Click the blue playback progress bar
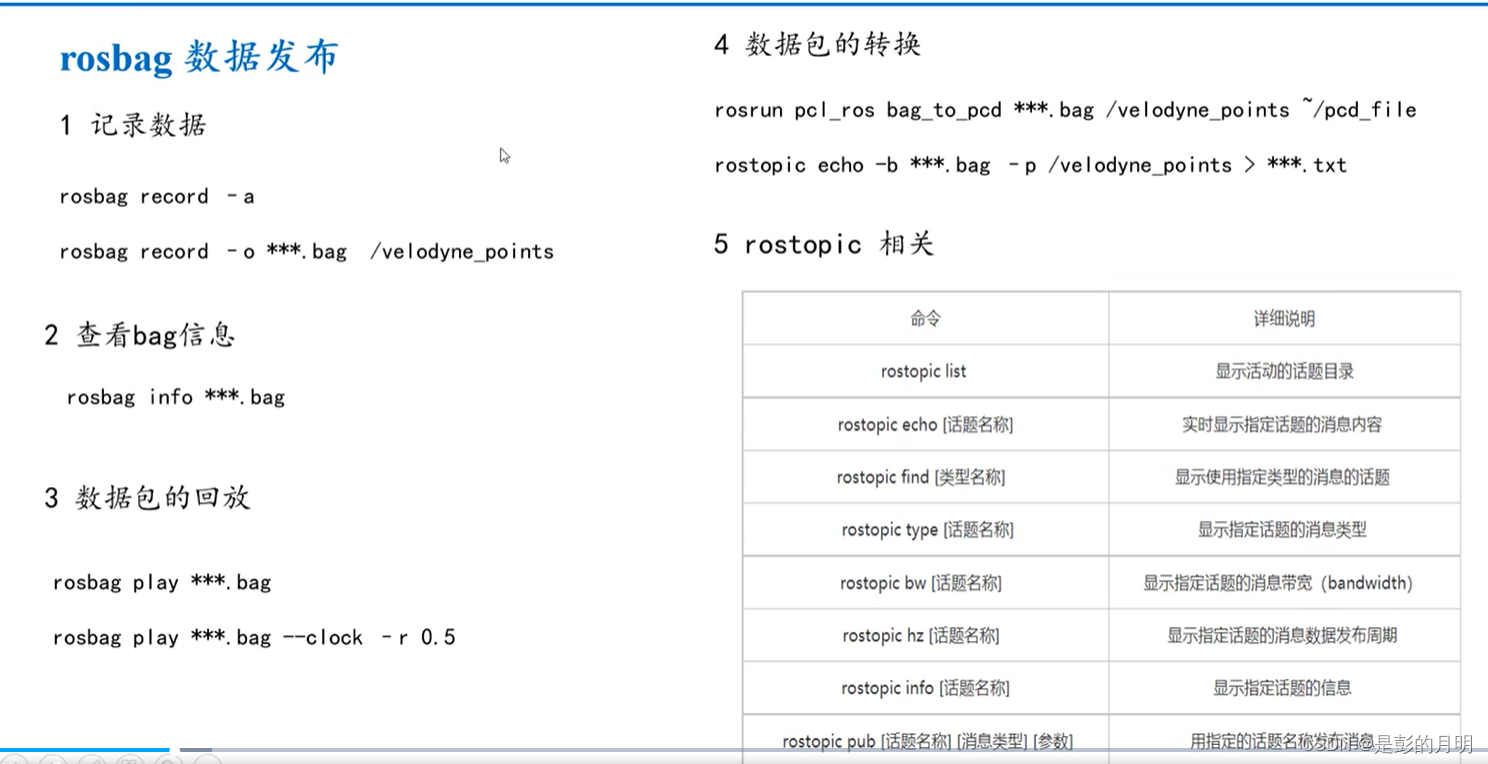Screen dimensions: 1488x764 (85, 749)
